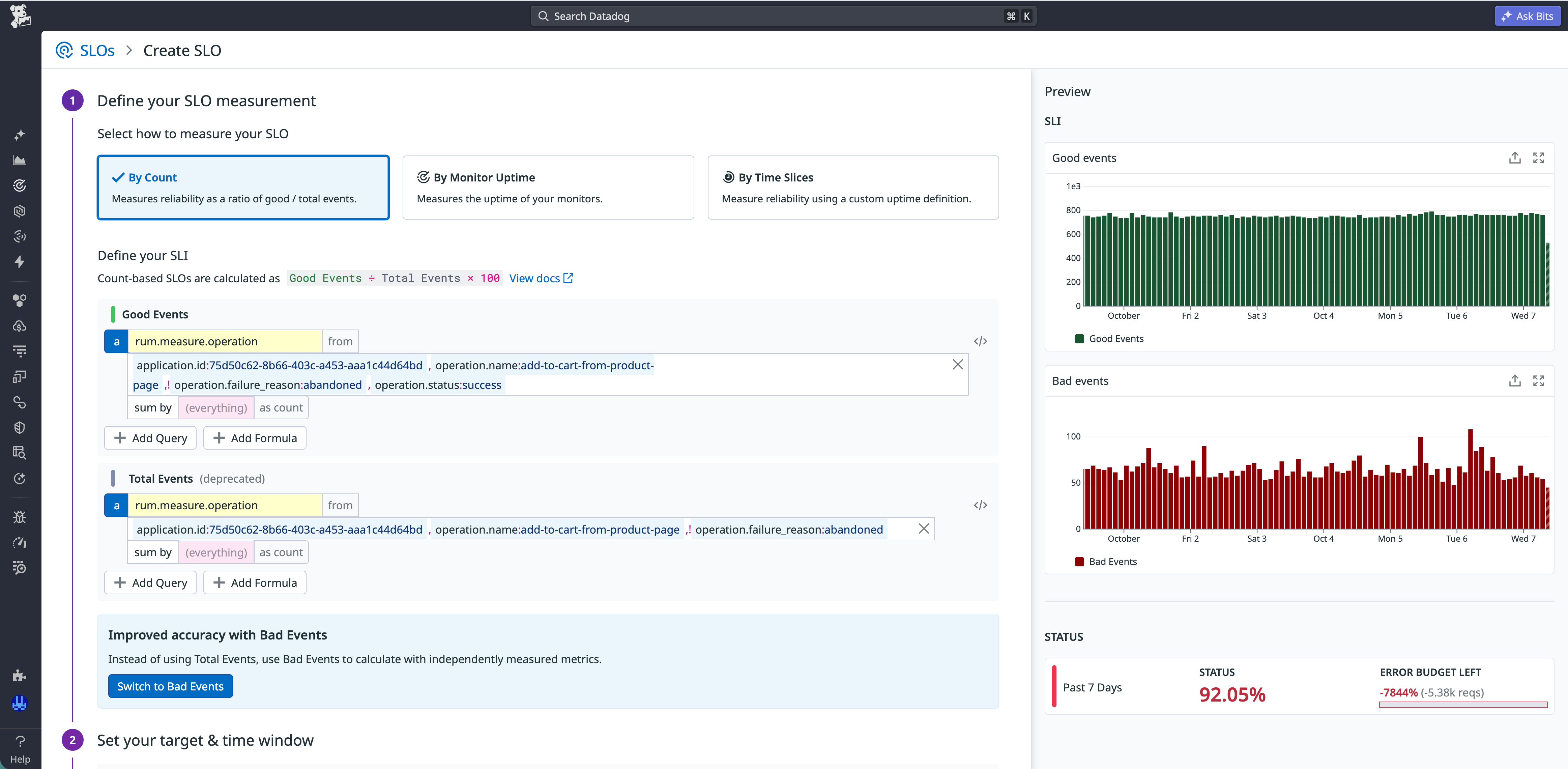Click Switch to Bad Events
Viewport: 1568px width, 769px height.
[x=170, y=686]
